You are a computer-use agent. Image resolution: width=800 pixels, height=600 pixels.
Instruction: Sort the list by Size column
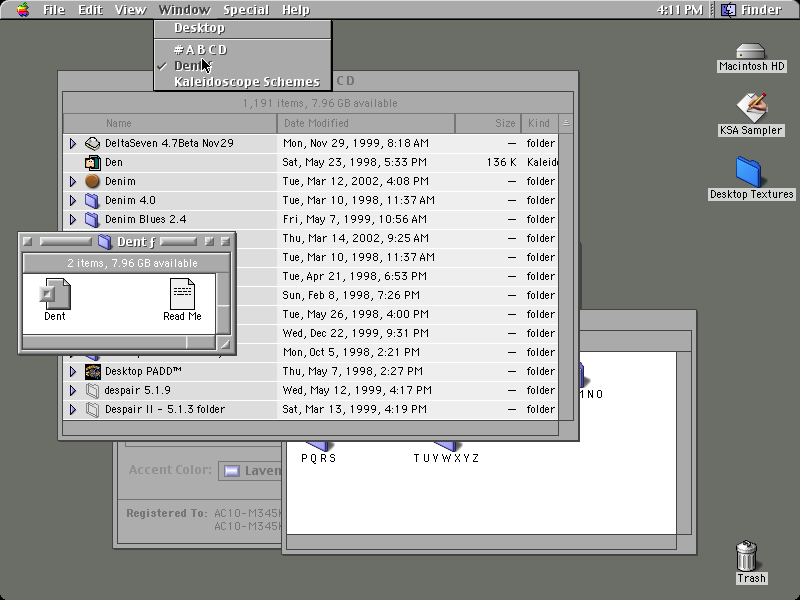click(x=488, y=123)
